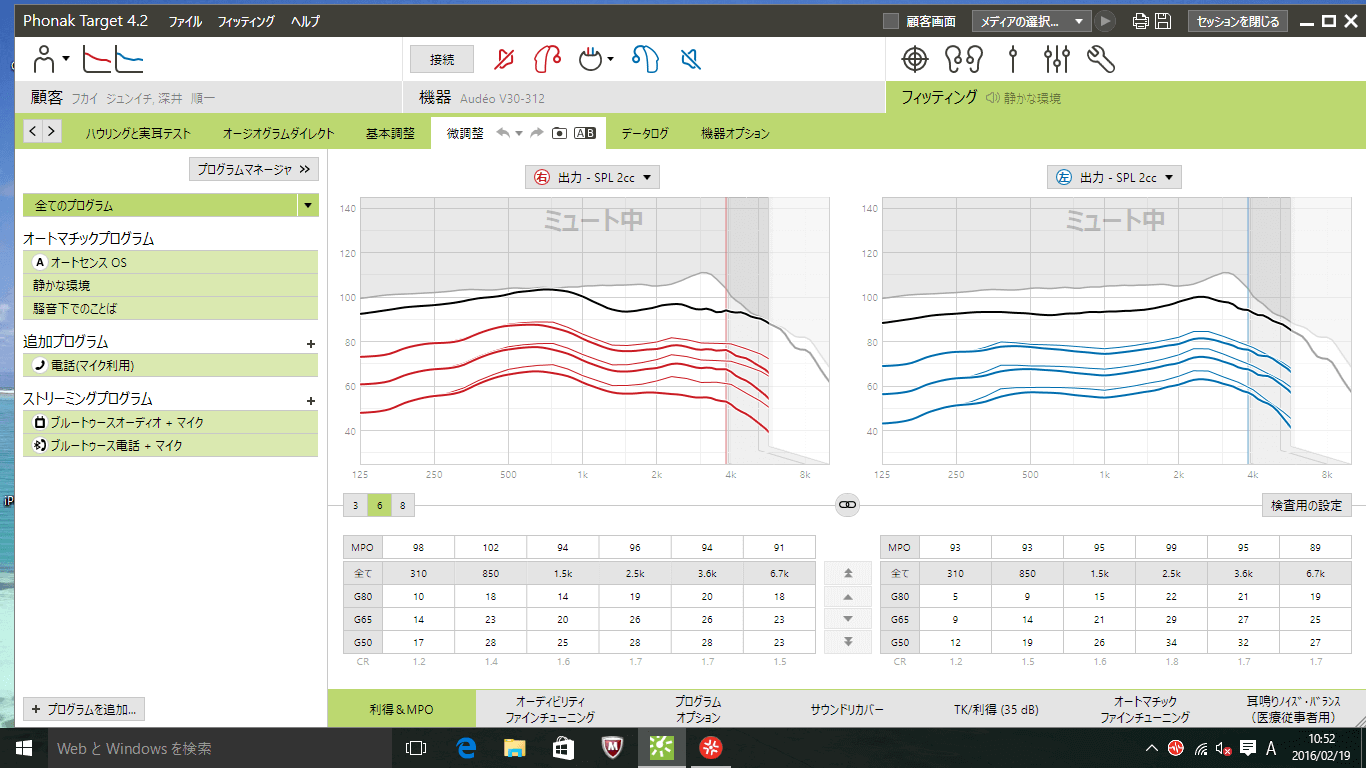
Task: Open the メディアの選択 dropdown
Action: click(1031, 21)
